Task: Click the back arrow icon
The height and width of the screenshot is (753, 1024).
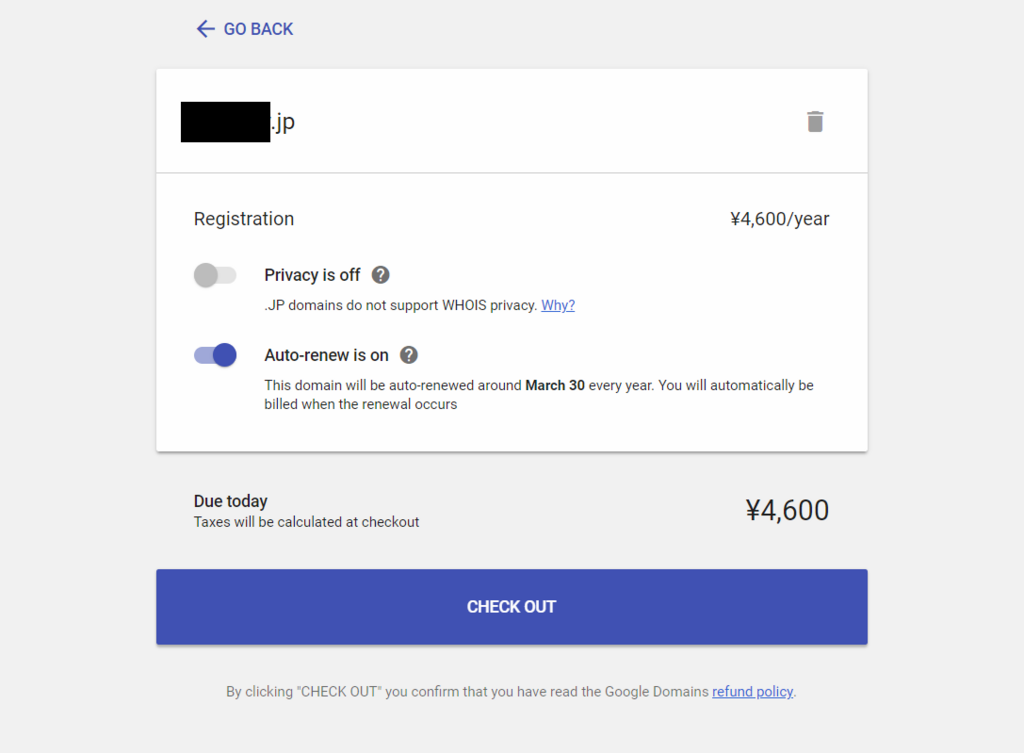Action: pyautogui.click(x=205, y=29)
